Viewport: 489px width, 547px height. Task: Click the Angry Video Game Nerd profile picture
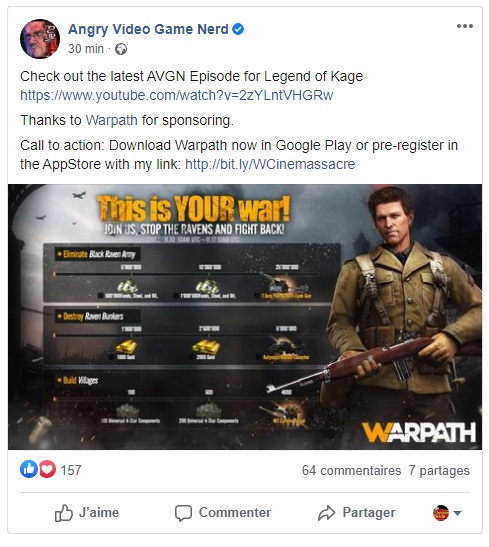[x=40, y=39]
